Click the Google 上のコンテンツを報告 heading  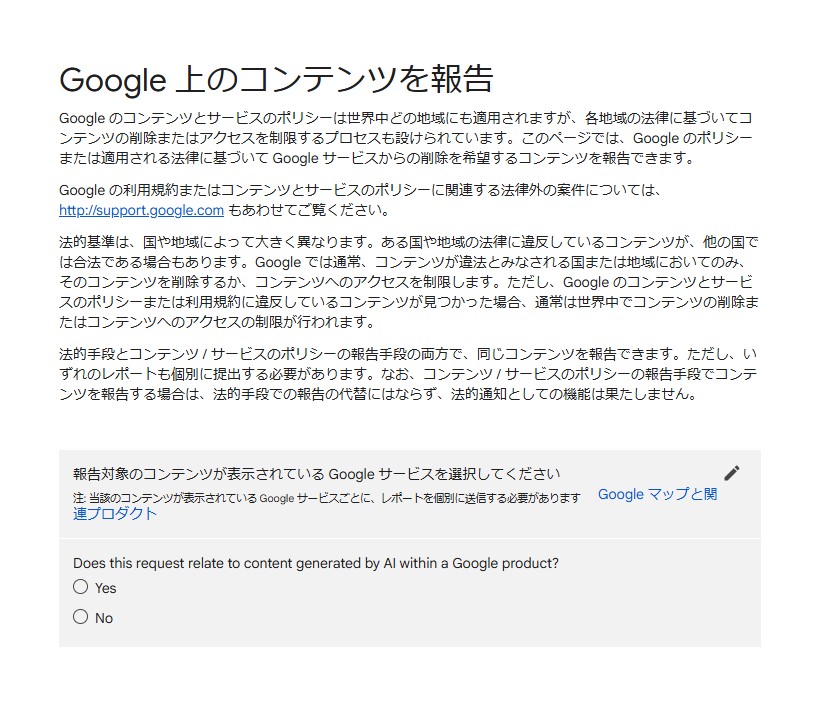(x=276, y=79)
